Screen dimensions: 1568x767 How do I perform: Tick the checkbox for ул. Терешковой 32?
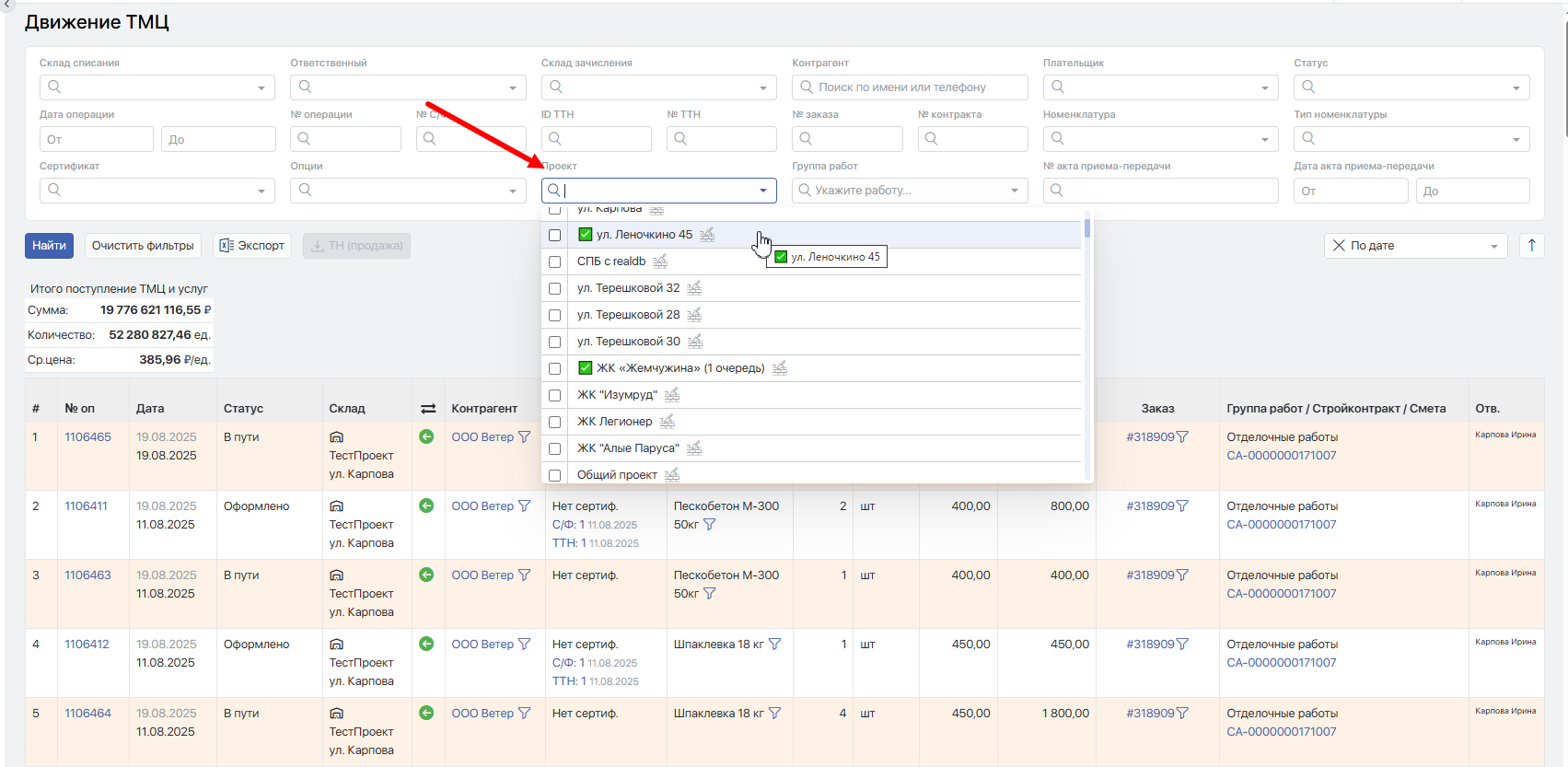point(554,288)
